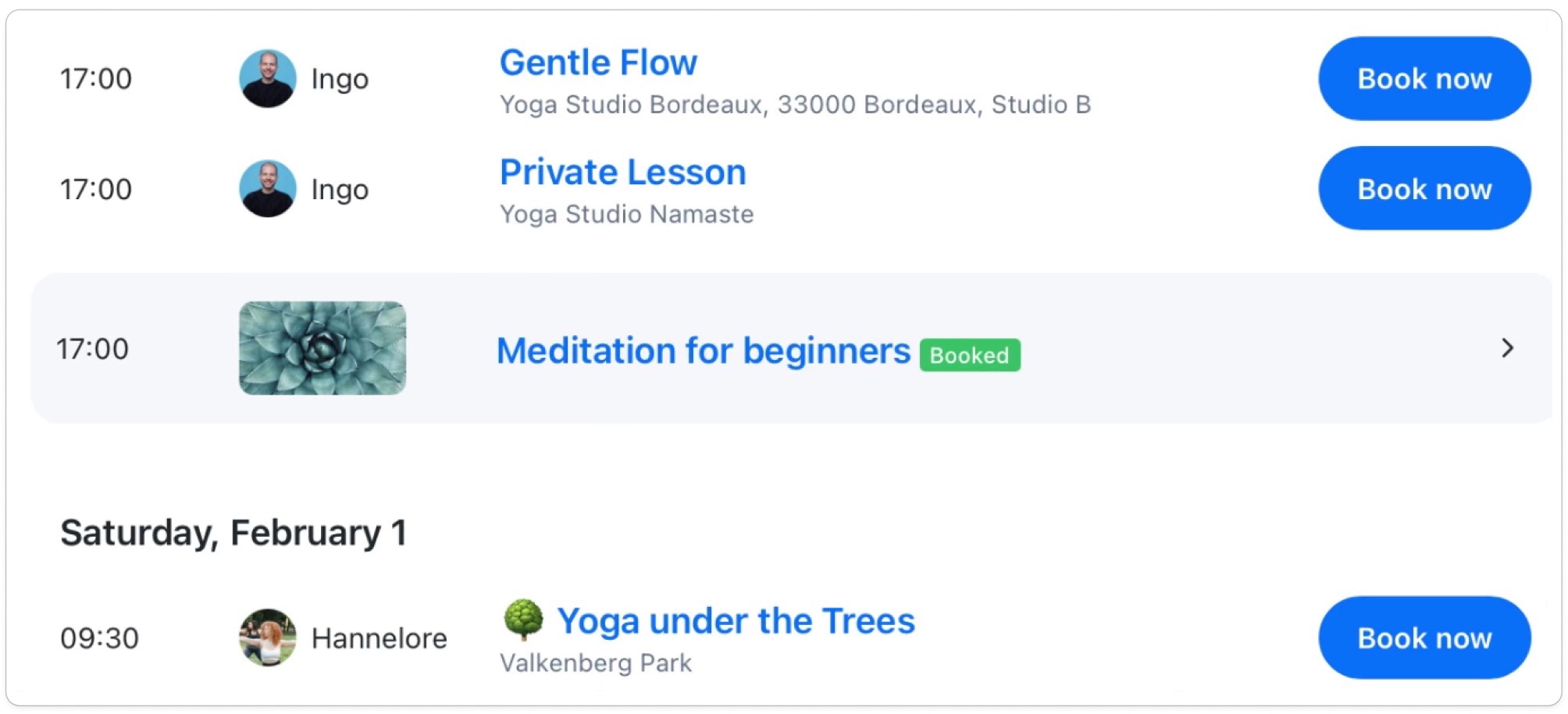
Task: Open the Private Lesson link
Action: (x=622, y=173)
